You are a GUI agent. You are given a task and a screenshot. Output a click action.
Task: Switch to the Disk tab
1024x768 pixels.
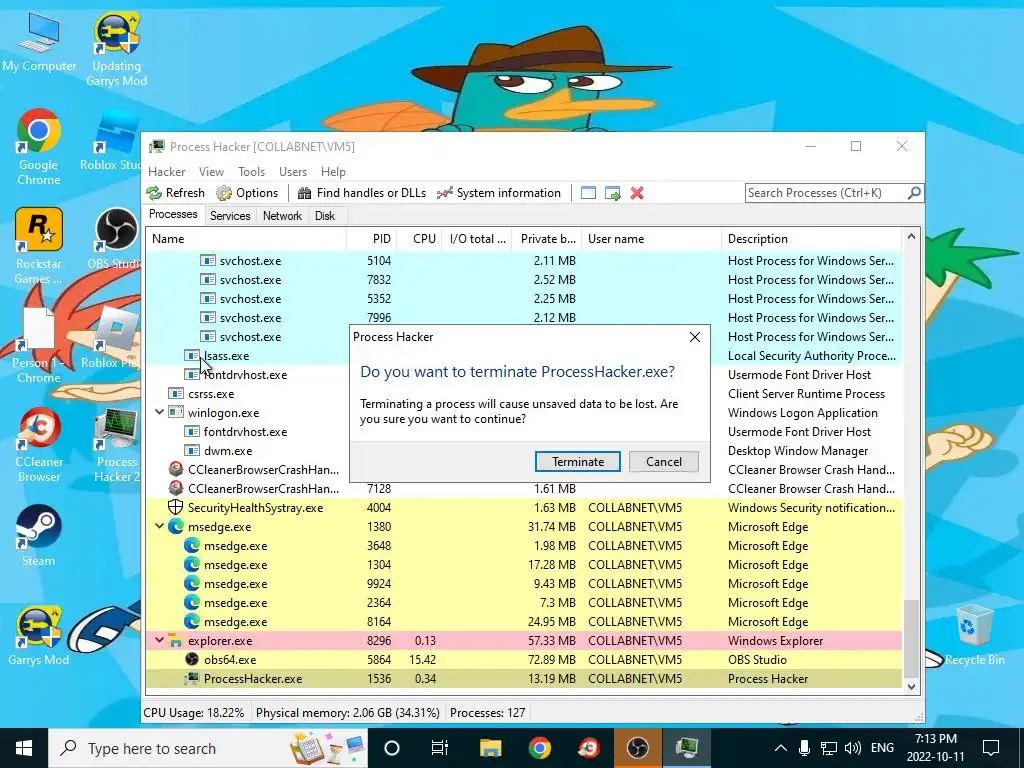(x=325, y=216)
